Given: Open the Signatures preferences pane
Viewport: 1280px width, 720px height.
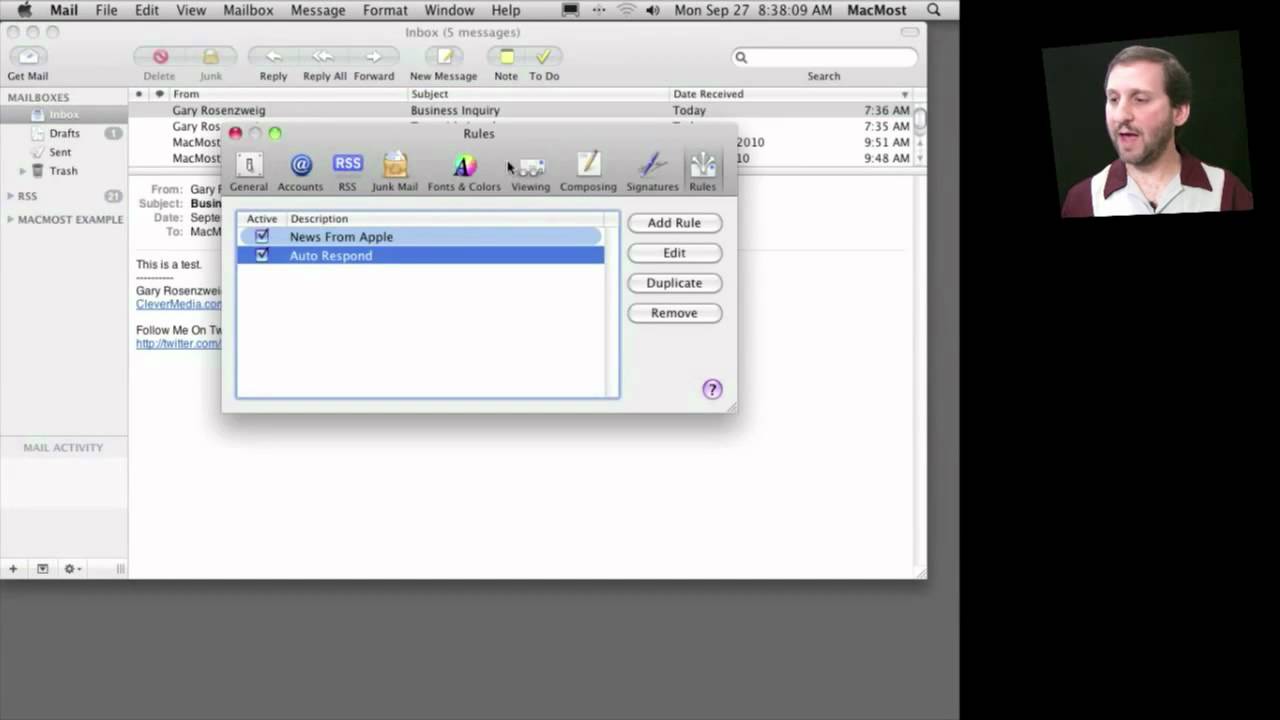Looking at the screenshot, I should (x=652, y=172).
